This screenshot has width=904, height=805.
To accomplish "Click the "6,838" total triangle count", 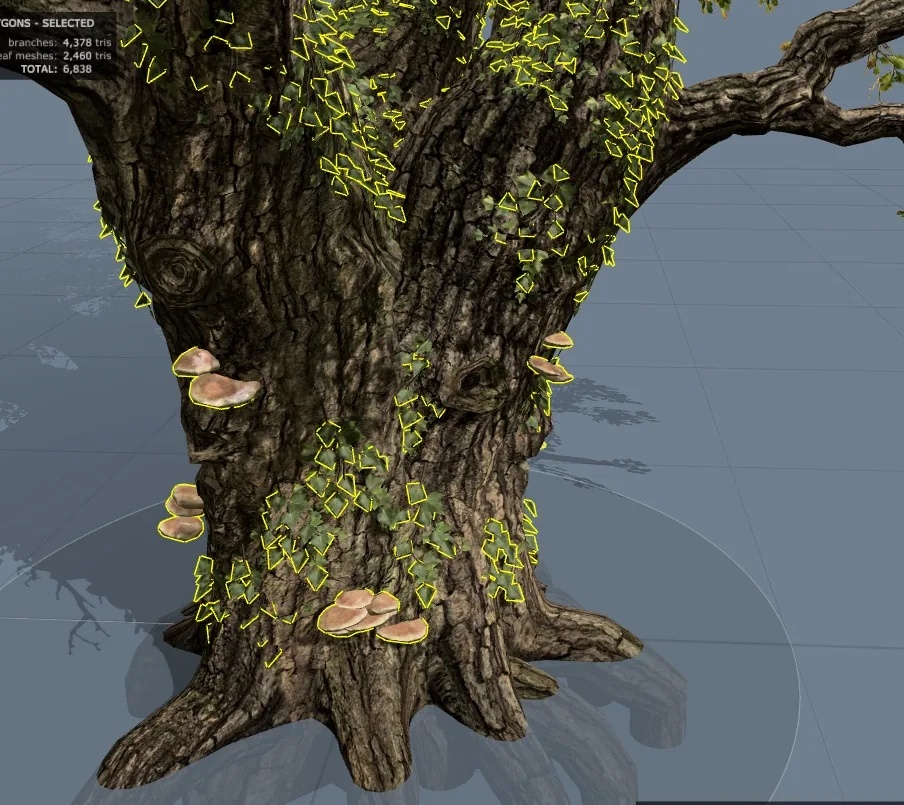I will [77, 69].
